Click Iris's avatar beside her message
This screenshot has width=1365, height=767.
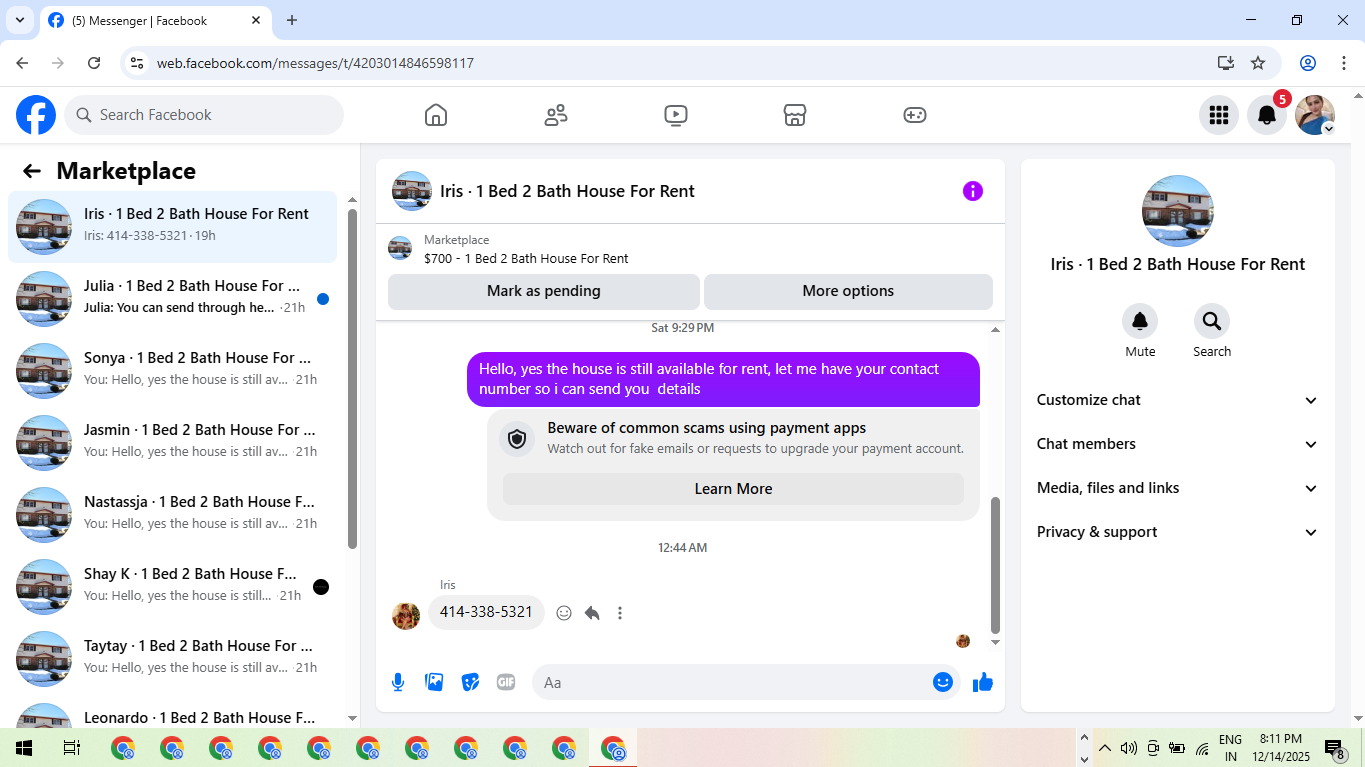tap(406, 616)
